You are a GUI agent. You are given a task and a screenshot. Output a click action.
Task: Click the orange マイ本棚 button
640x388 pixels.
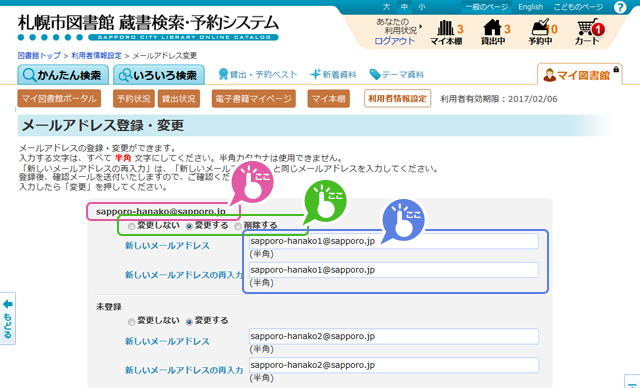pos(329,99)
